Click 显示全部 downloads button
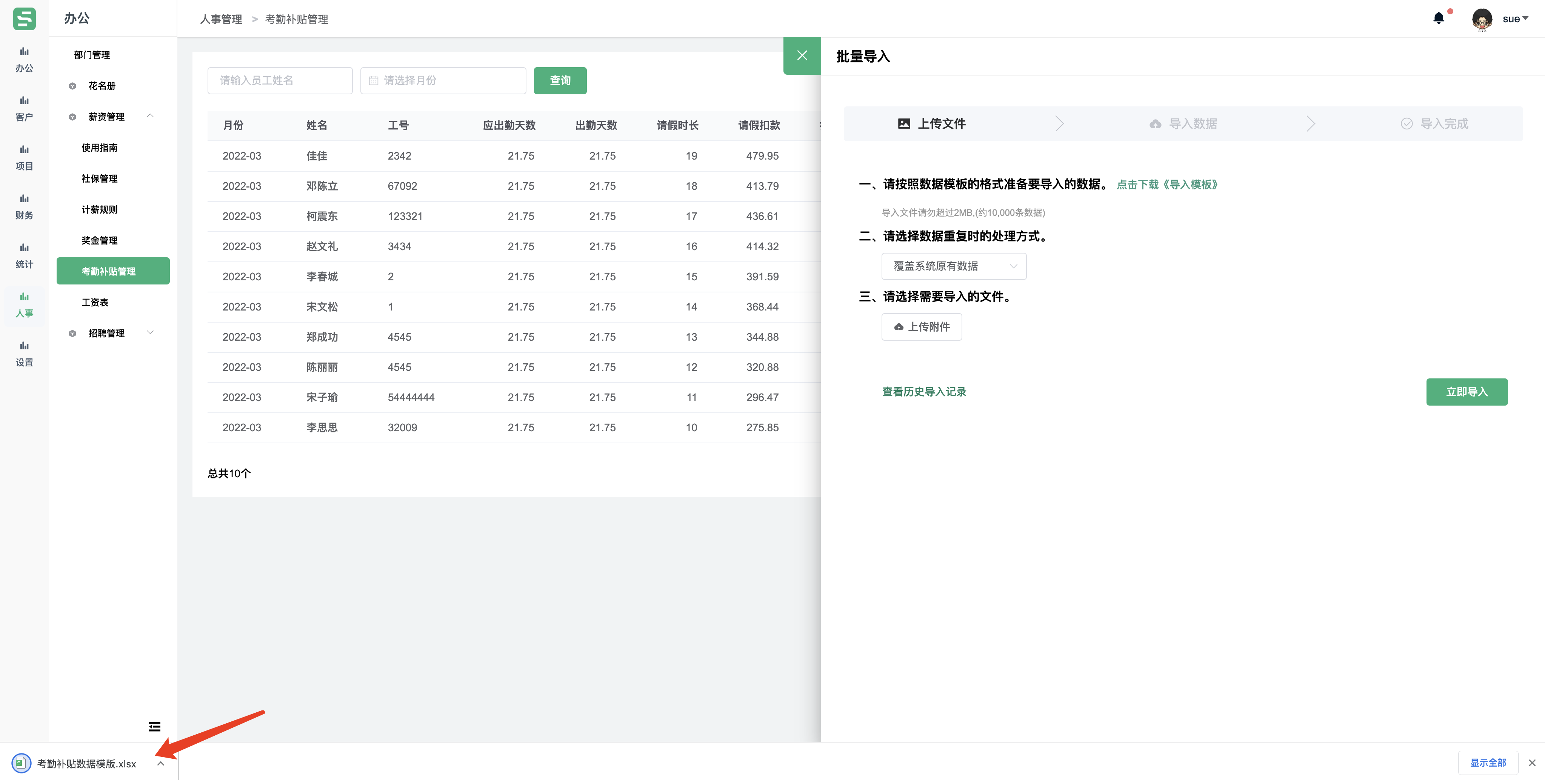This screenshot has width=1545, height=784. [1487, 762]
